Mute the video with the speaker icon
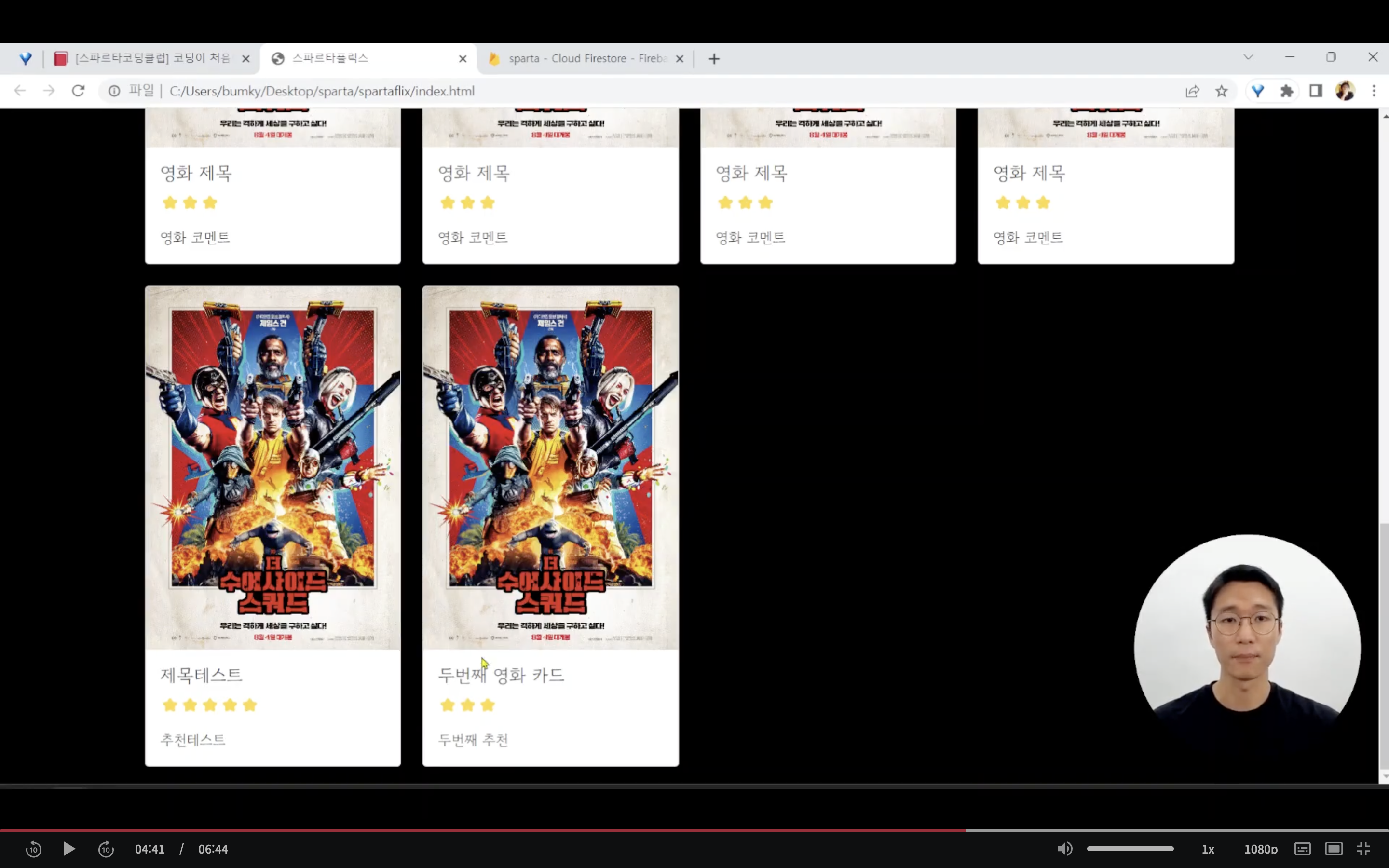The height and width of the screenshot is (868, 1389). pos(1065,849)
